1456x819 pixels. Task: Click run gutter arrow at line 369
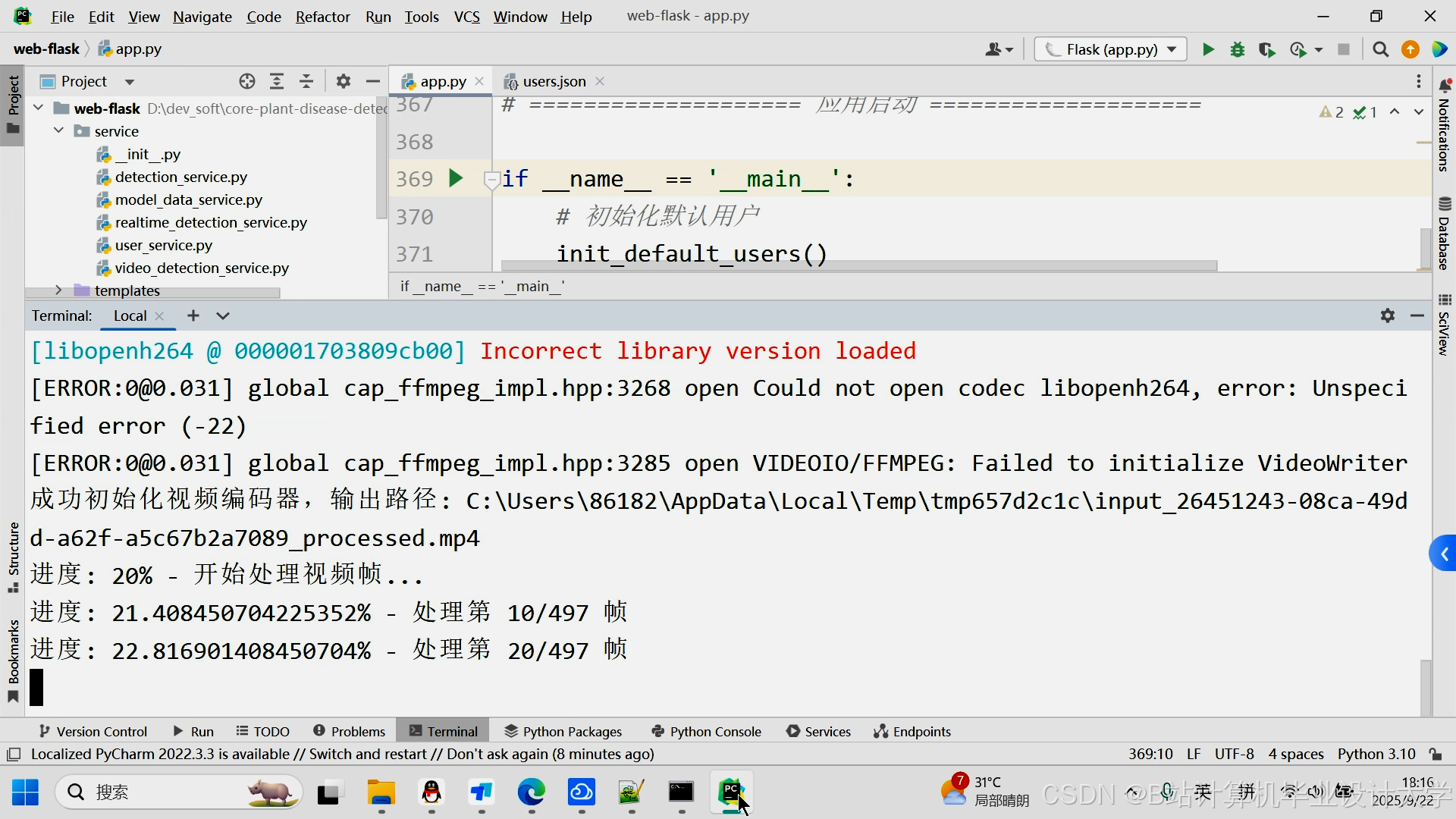click(x=455, y=178)
